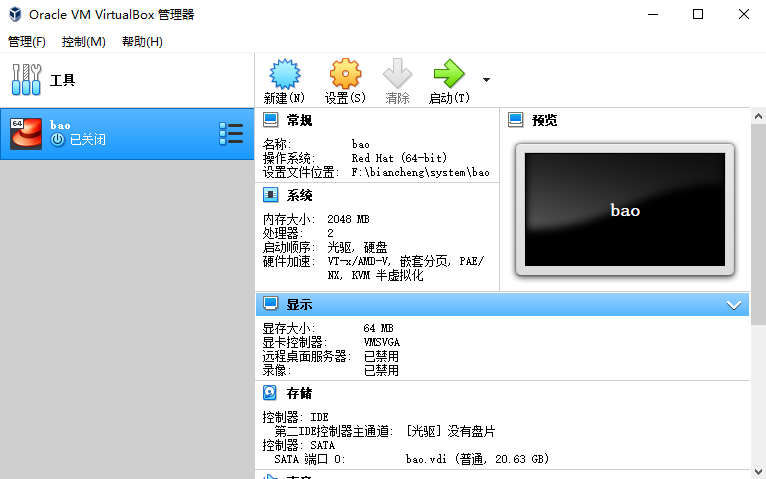Click the 'bao.vdi (普通, 20.63 GB)' entry
The width and height of the screenshot is (766, 479).
pos(477,459)
